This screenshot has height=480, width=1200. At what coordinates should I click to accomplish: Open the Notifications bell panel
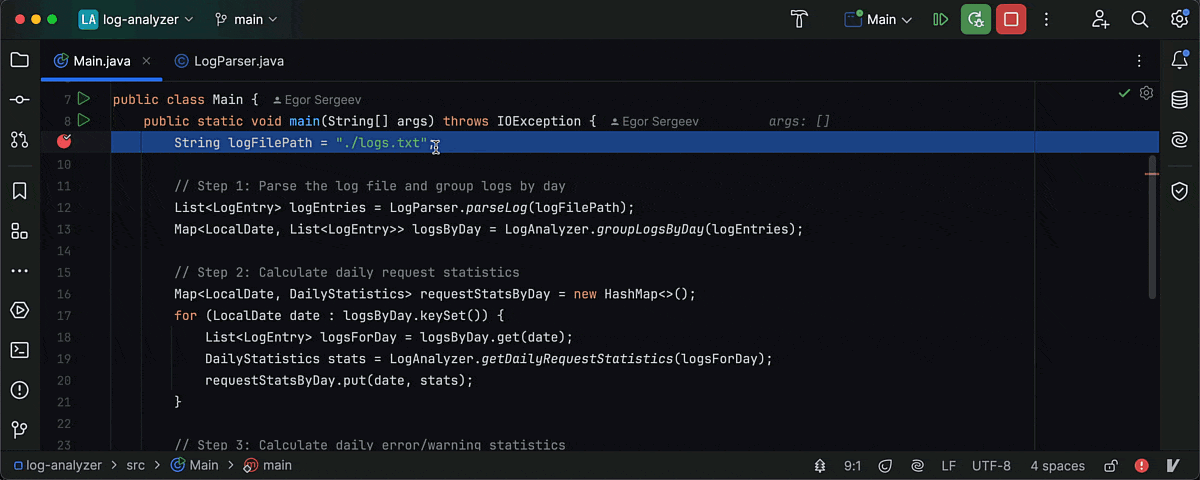click(1179, 60)
